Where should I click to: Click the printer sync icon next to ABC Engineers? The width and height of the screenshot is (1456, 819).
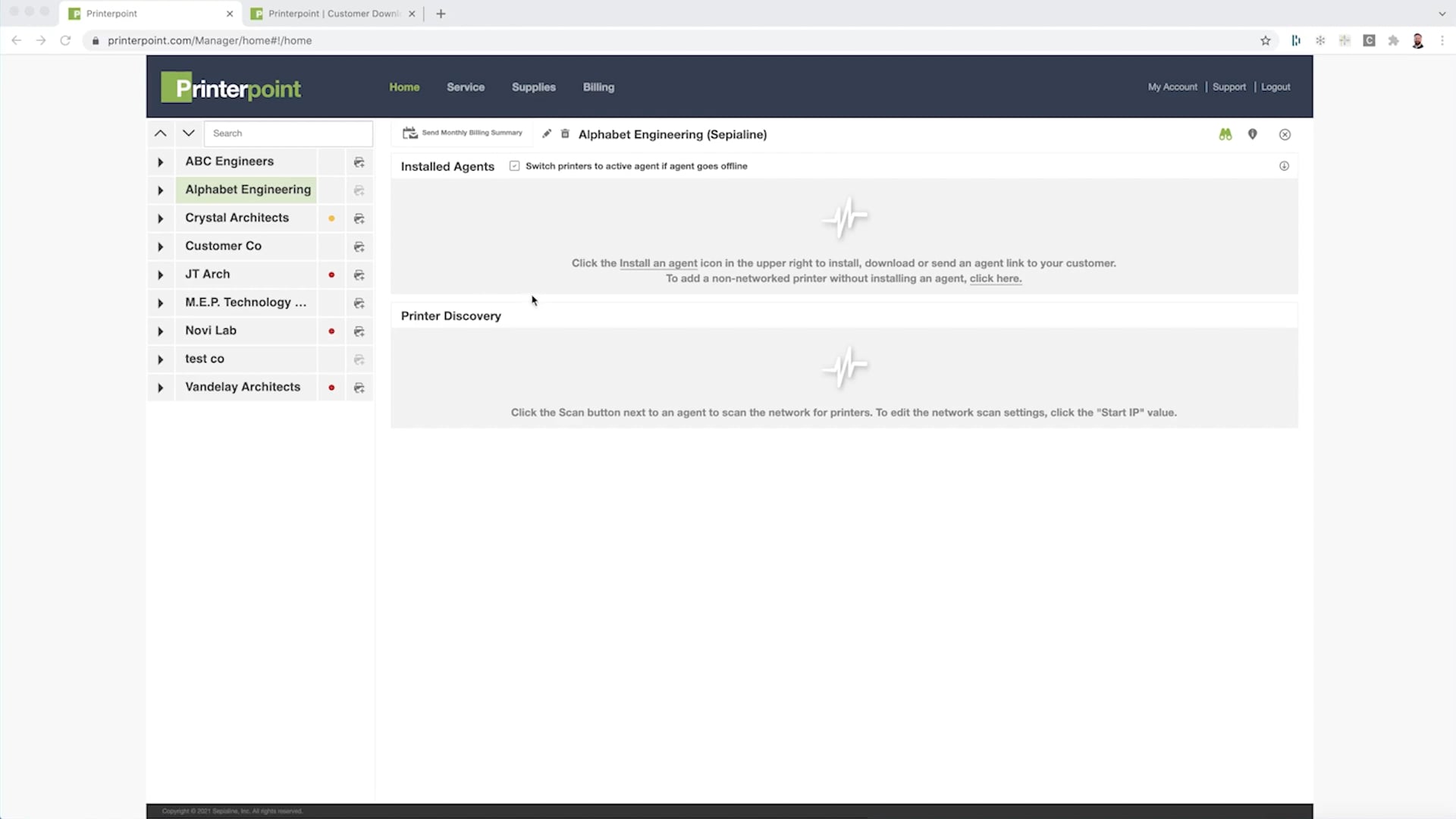(359, 161)
